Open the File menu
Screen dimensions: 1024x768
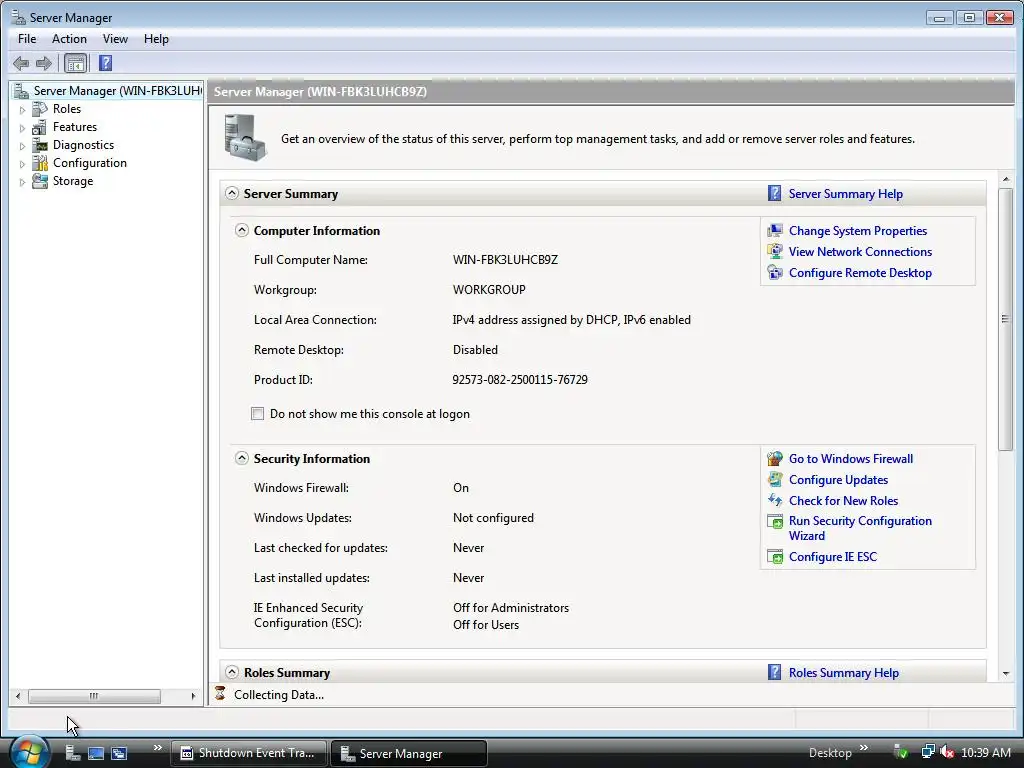[27, 39]
